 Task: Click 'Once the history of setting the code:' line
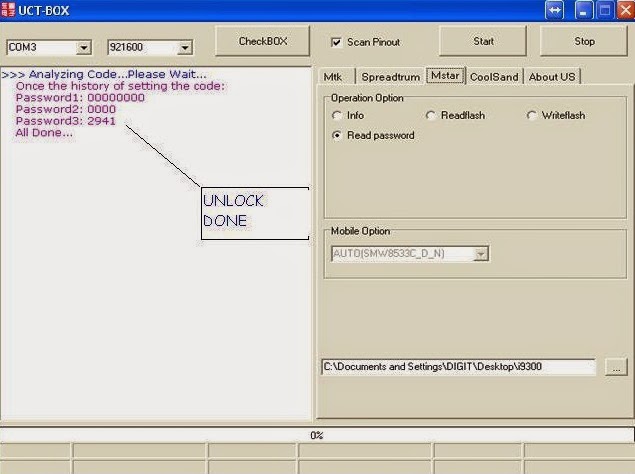[x=120, y=86]
